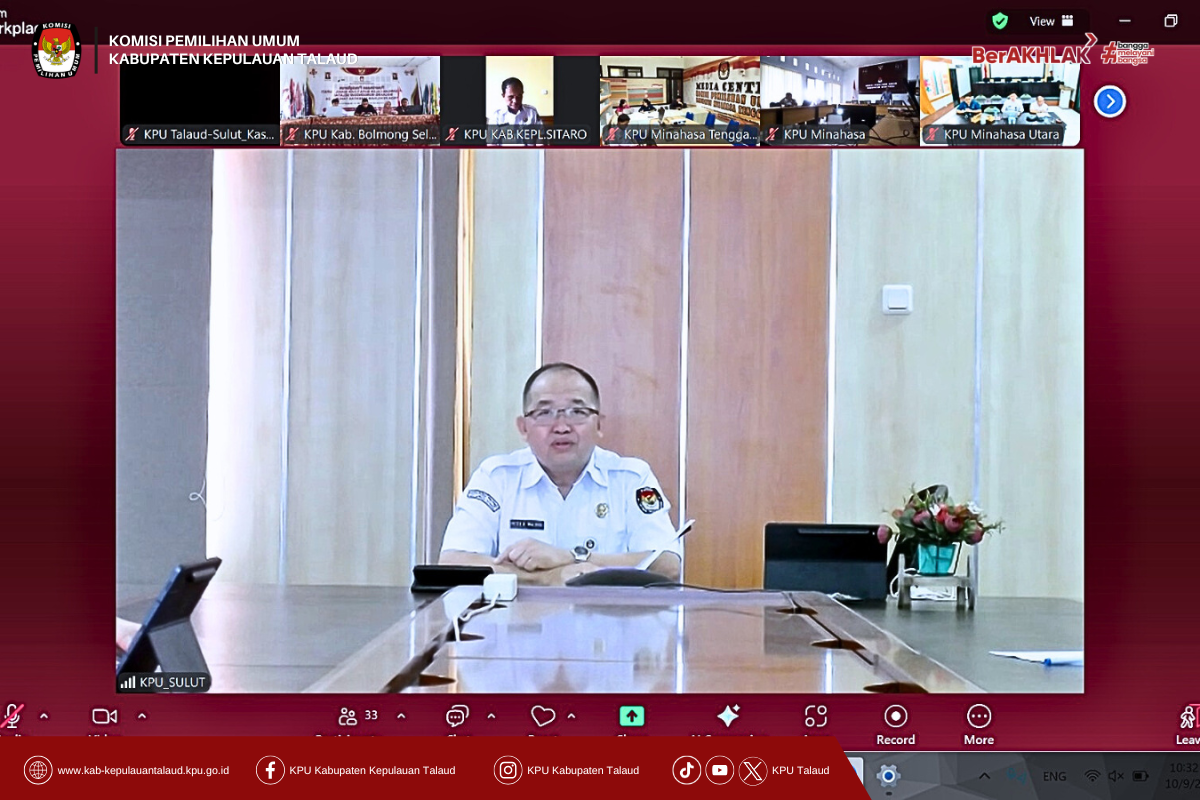Click the green Share screen icon

(631, 717)
